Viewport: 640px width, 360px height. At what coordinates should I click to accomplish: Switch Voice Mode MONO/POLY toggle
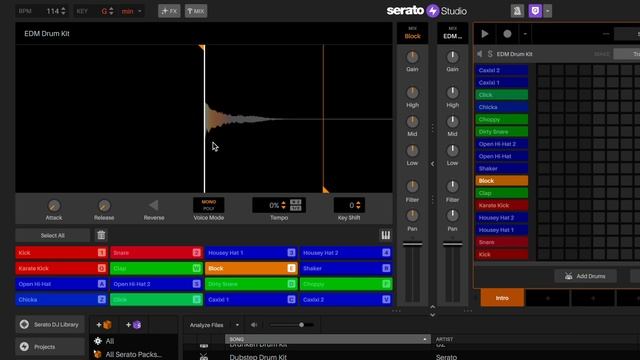point(209,205)
